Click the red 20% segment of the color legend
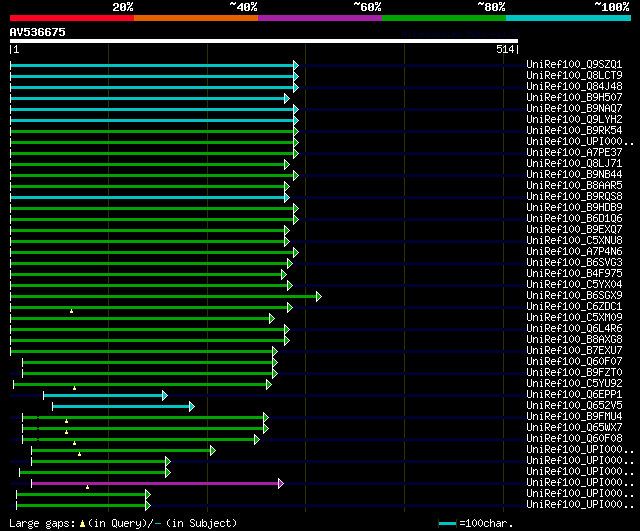This screenshot has height=531, width=640. tap(72, 18)
